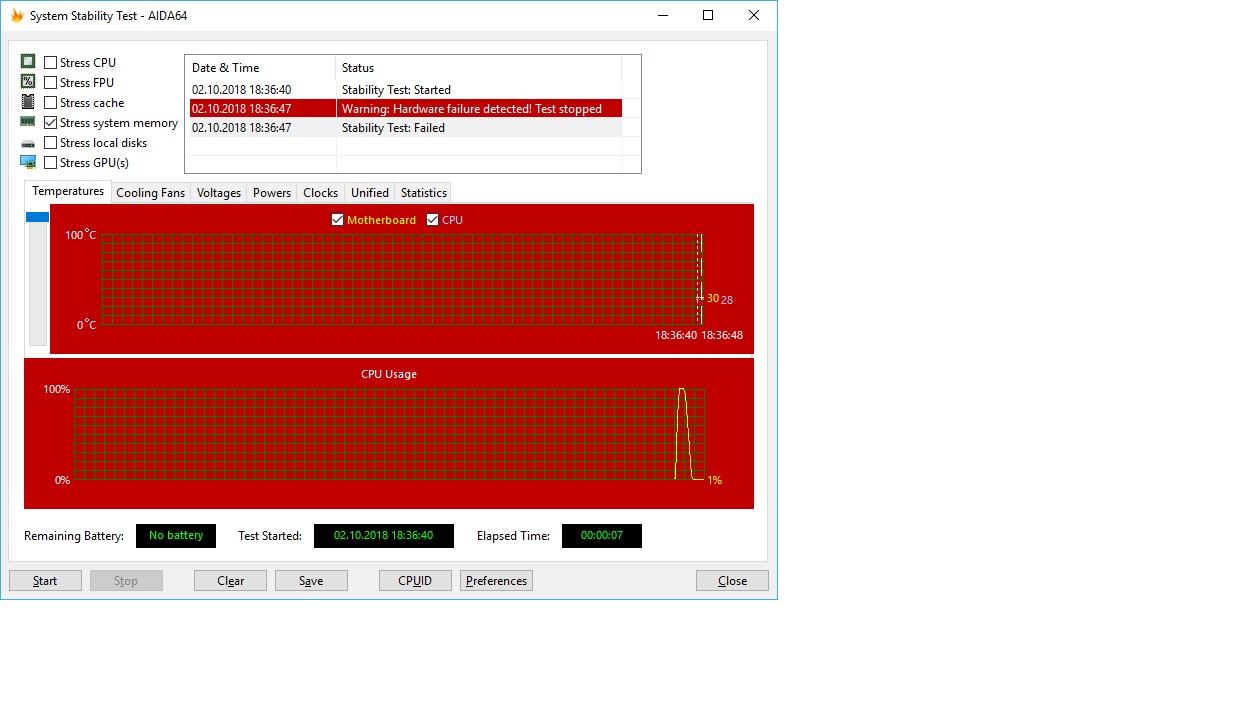Click the Test Started time field
1238x703 pixels.
click(384, 535)
